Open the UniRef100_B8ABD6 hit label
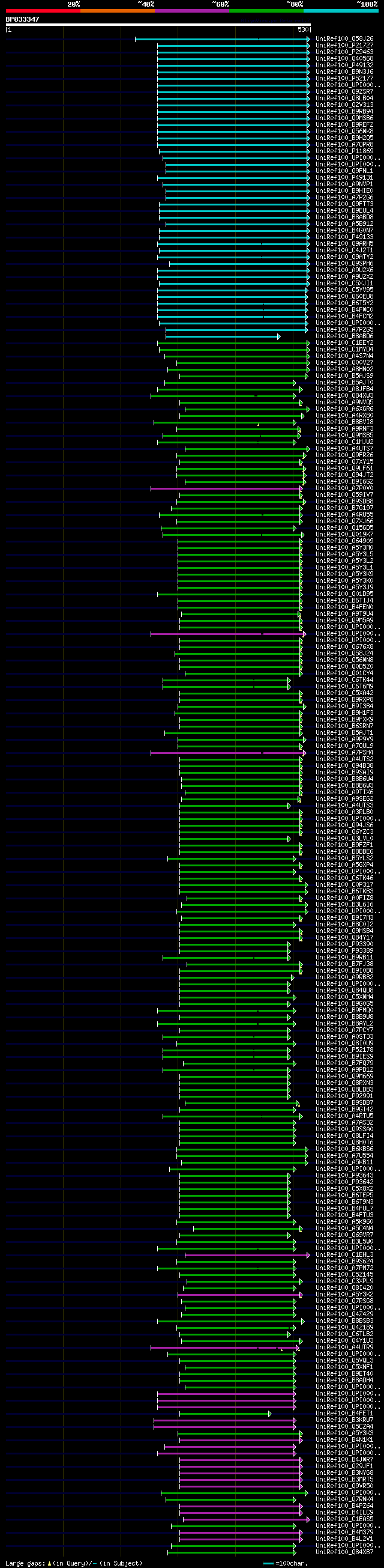This screenshot has height=1568, width=384. click(344, 336)
